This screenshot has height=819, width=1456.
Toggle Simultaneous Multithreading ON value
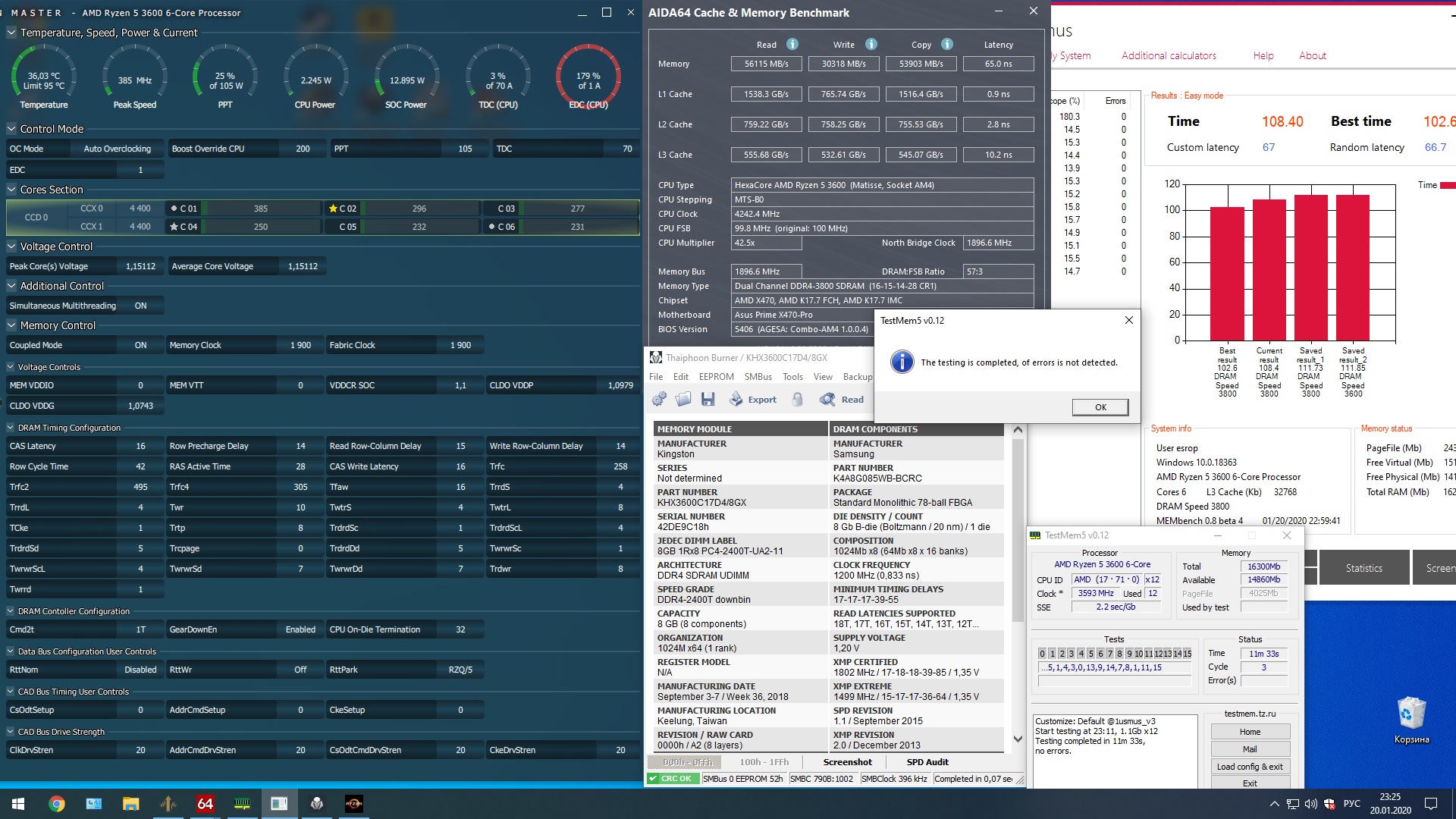(140, 306)
